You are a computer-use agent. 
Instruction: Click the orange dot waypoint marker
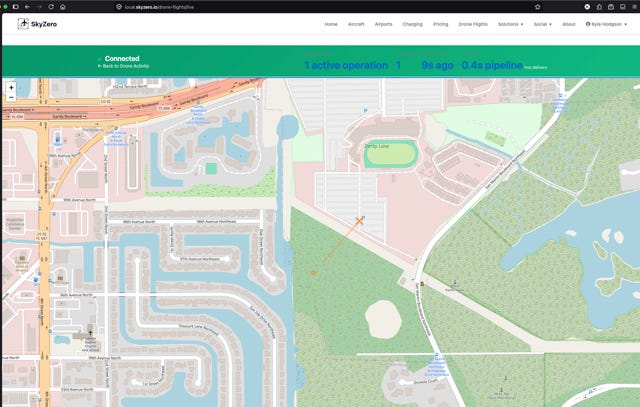313,273
